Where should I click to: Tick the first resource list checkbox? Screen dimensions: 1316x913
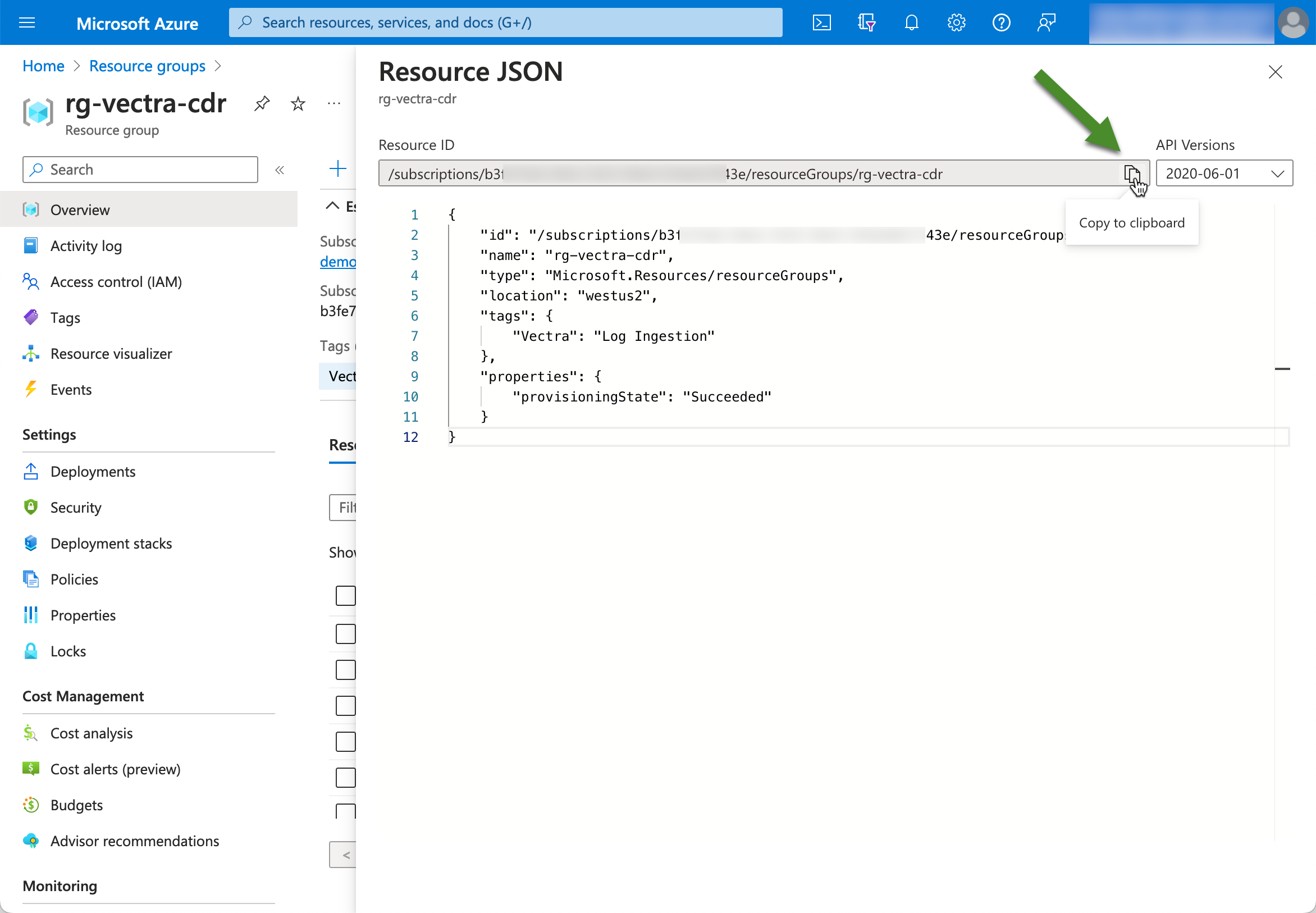pos(345,596)
